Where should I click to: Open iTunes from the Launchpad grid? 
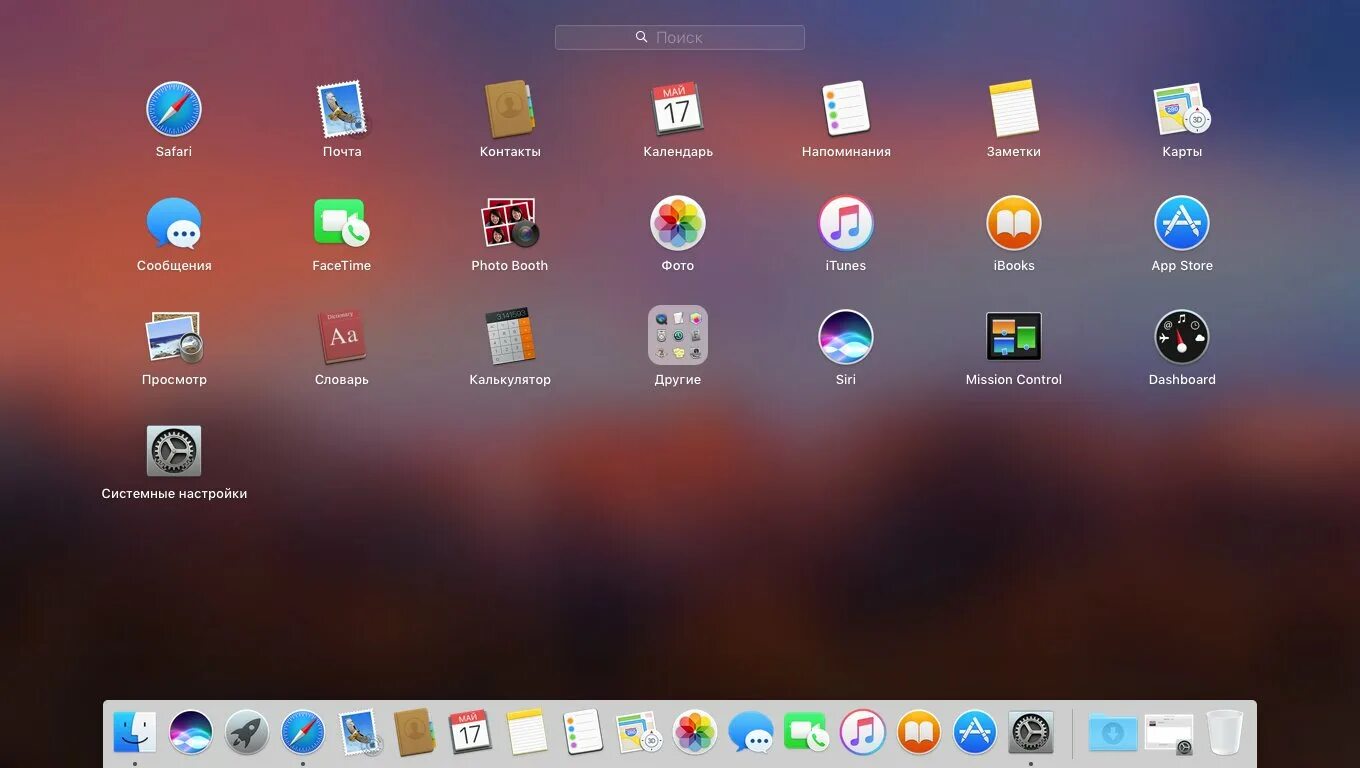[x=846, y=224]
